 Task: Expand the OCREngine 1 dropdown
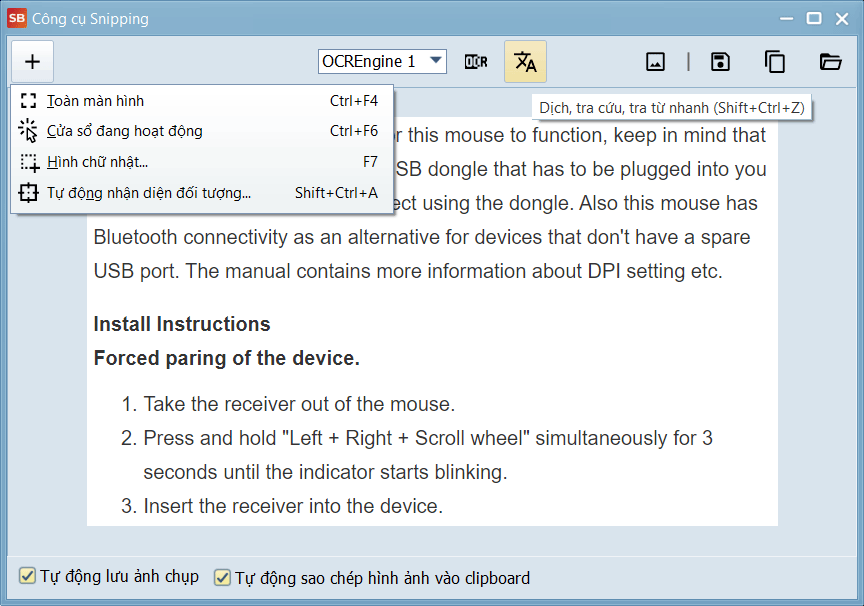click(436, 61)
